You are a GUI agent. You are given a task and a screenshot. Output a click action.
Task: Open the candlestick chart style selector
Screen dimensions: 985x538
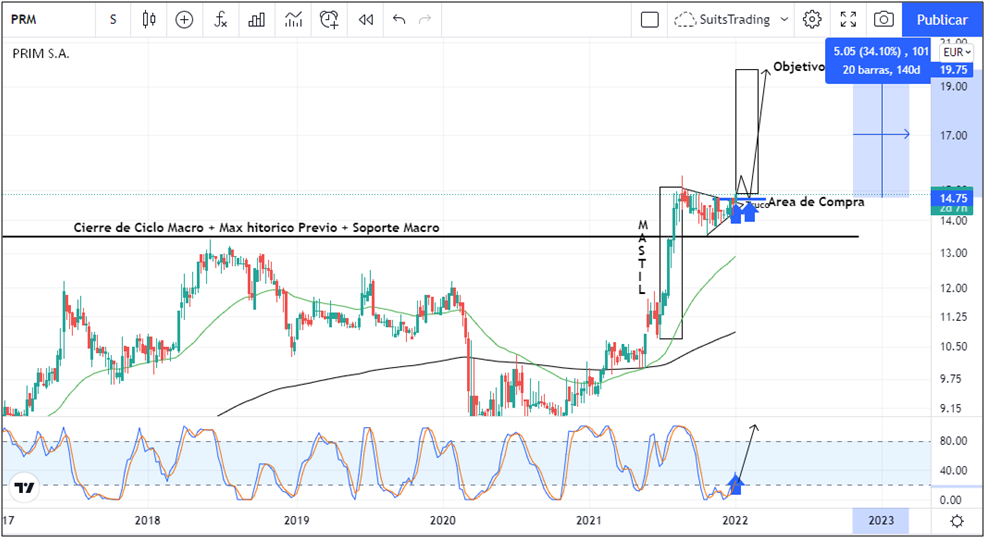pyautogui.click(x=149, y=19)
